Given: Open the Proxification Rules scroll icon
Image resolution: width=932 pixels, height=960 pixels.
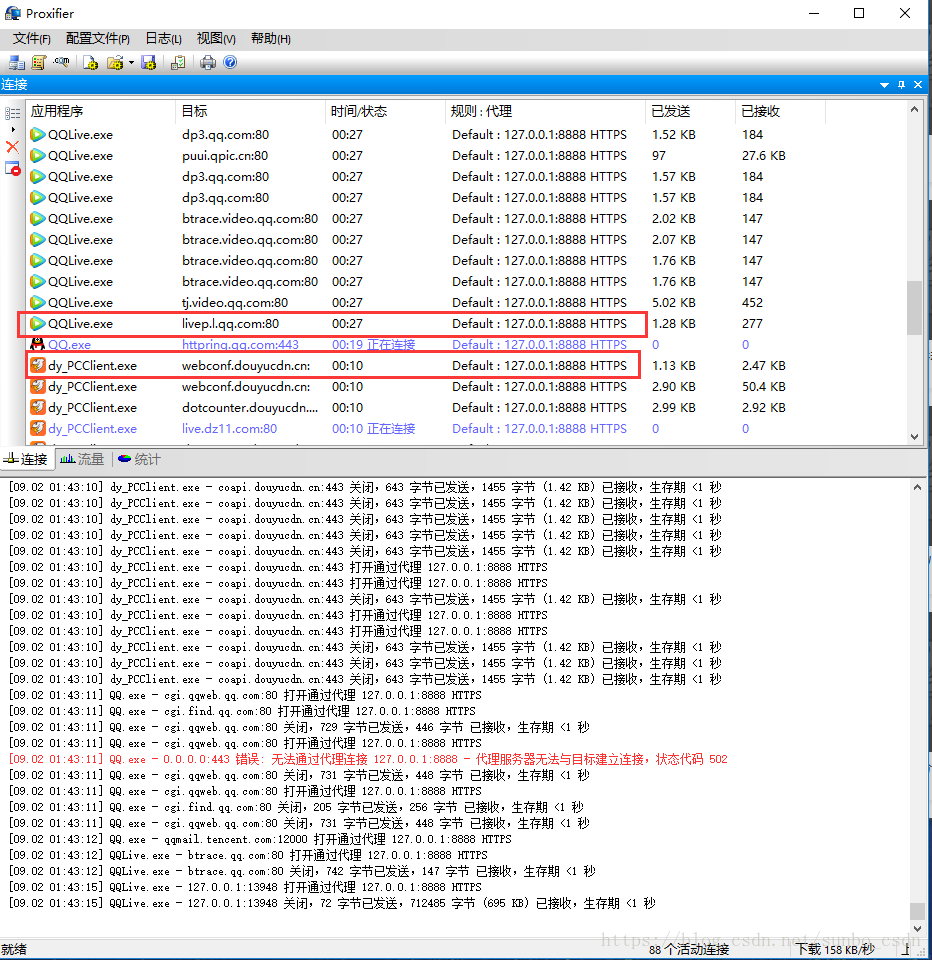Looking at the screenshot, I should point(39,62).
